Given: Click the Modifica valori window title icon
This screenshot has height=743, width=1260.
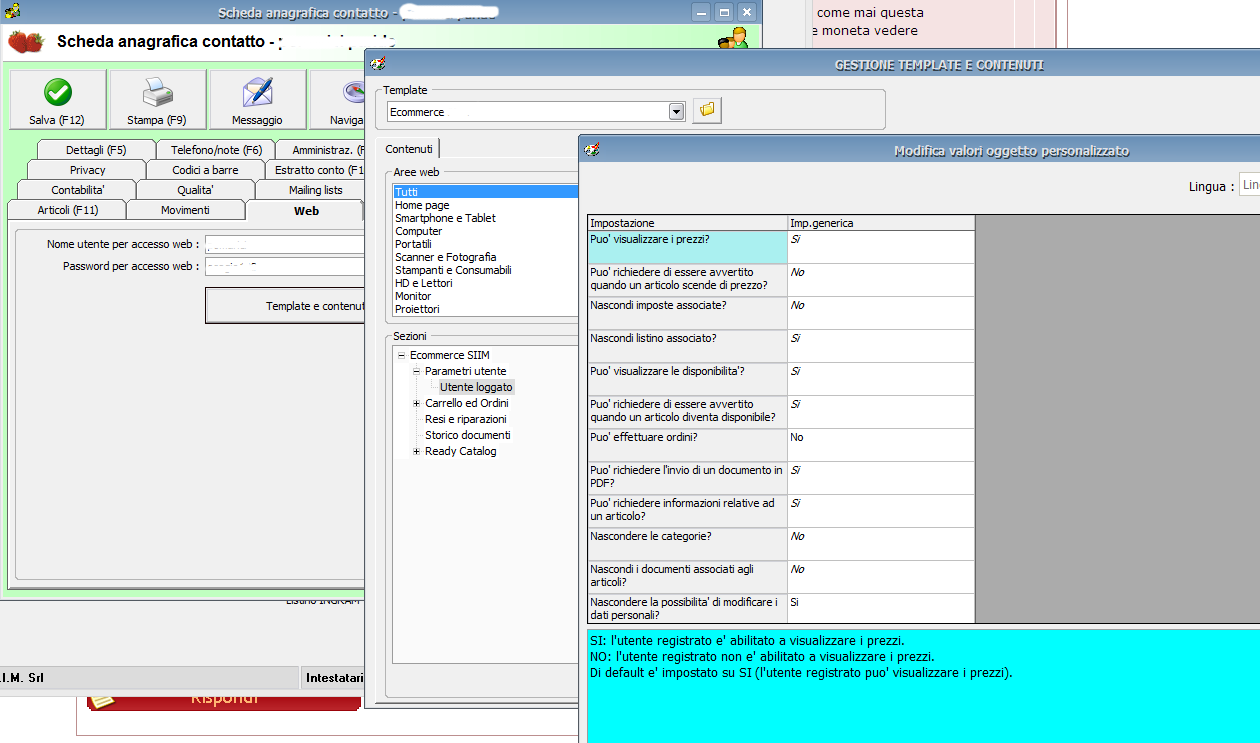Looking at the screenshot, I should coord(592,150).
